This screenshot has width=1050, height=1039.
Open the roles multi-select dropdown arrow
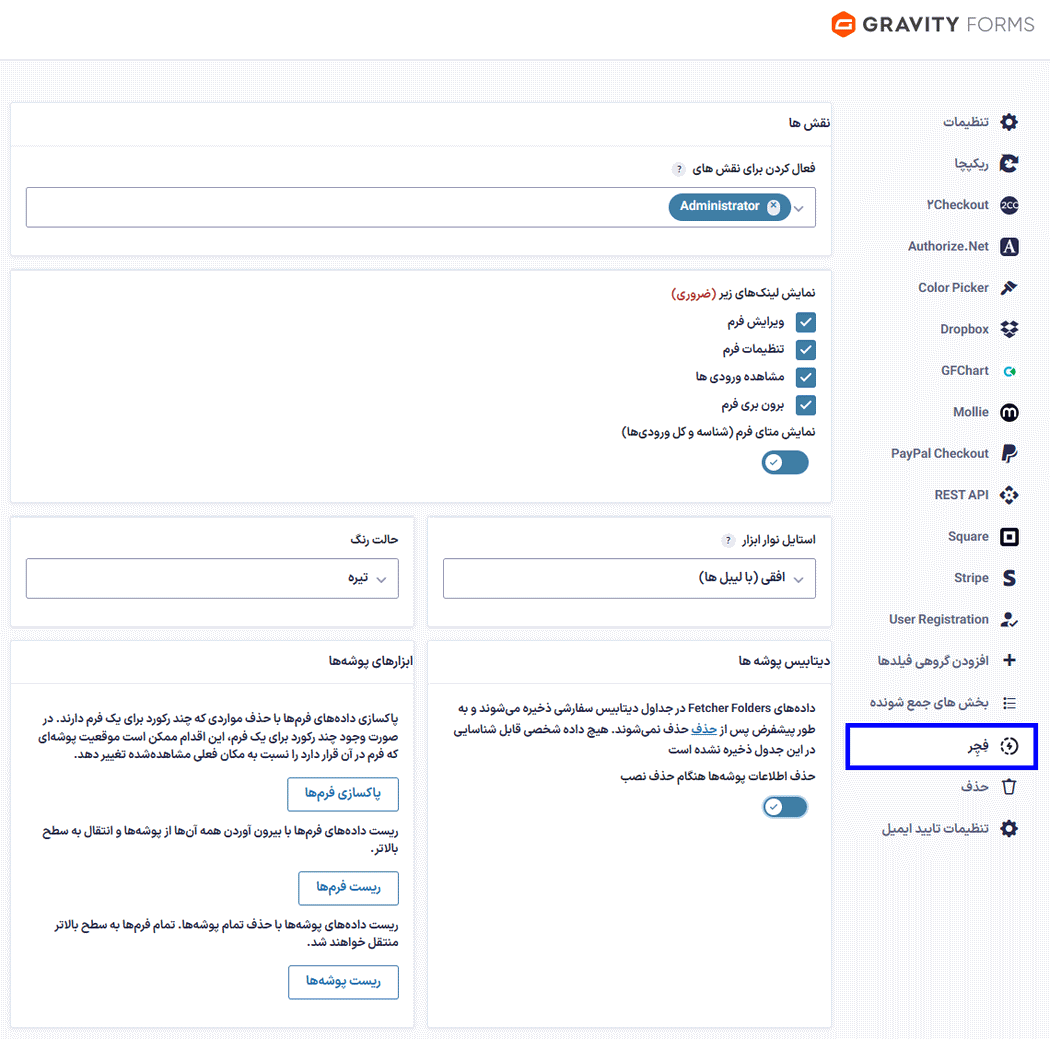(799, 208)
